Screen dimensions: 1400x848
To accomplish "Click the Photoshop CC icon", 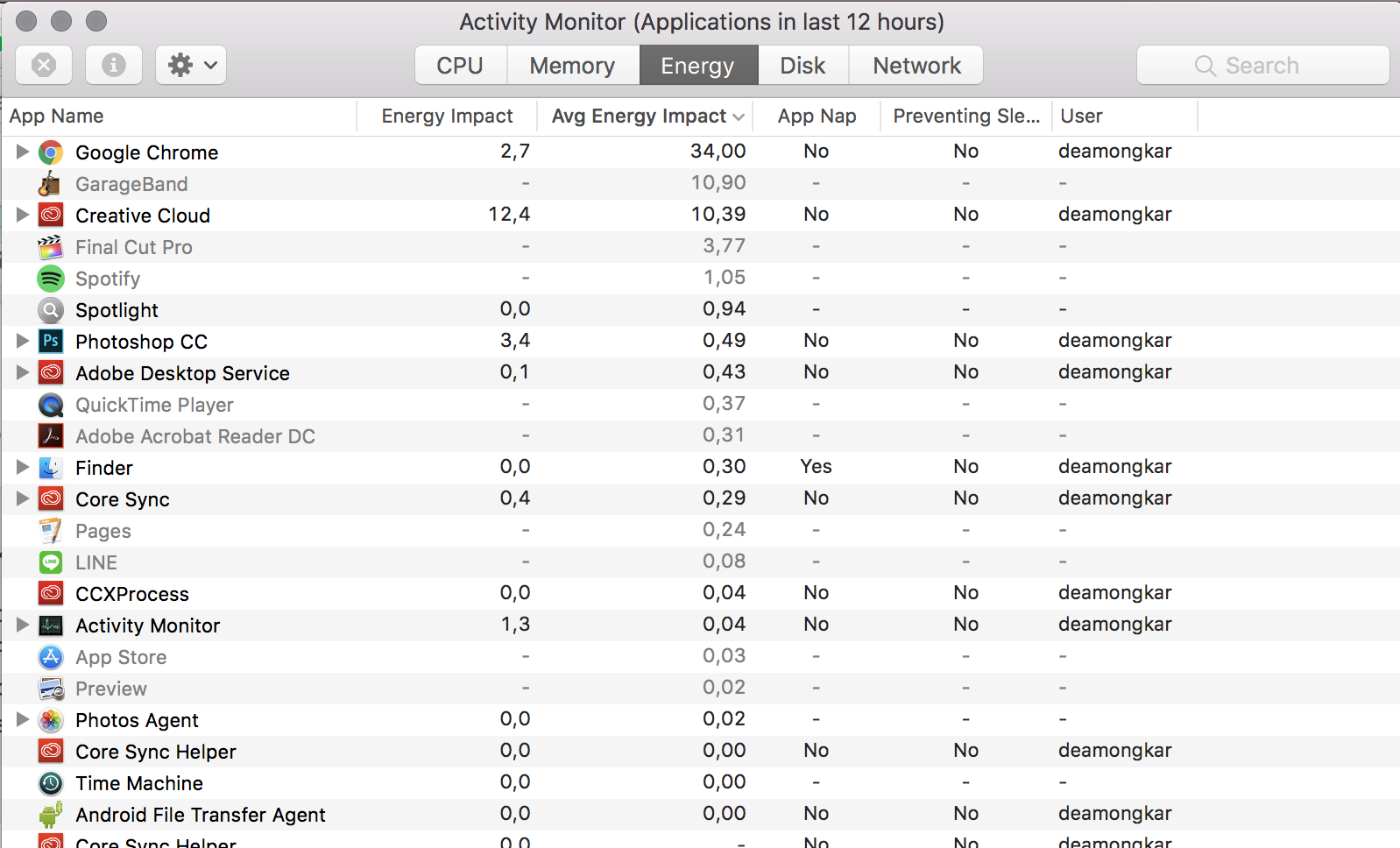I will coord(51,342).
